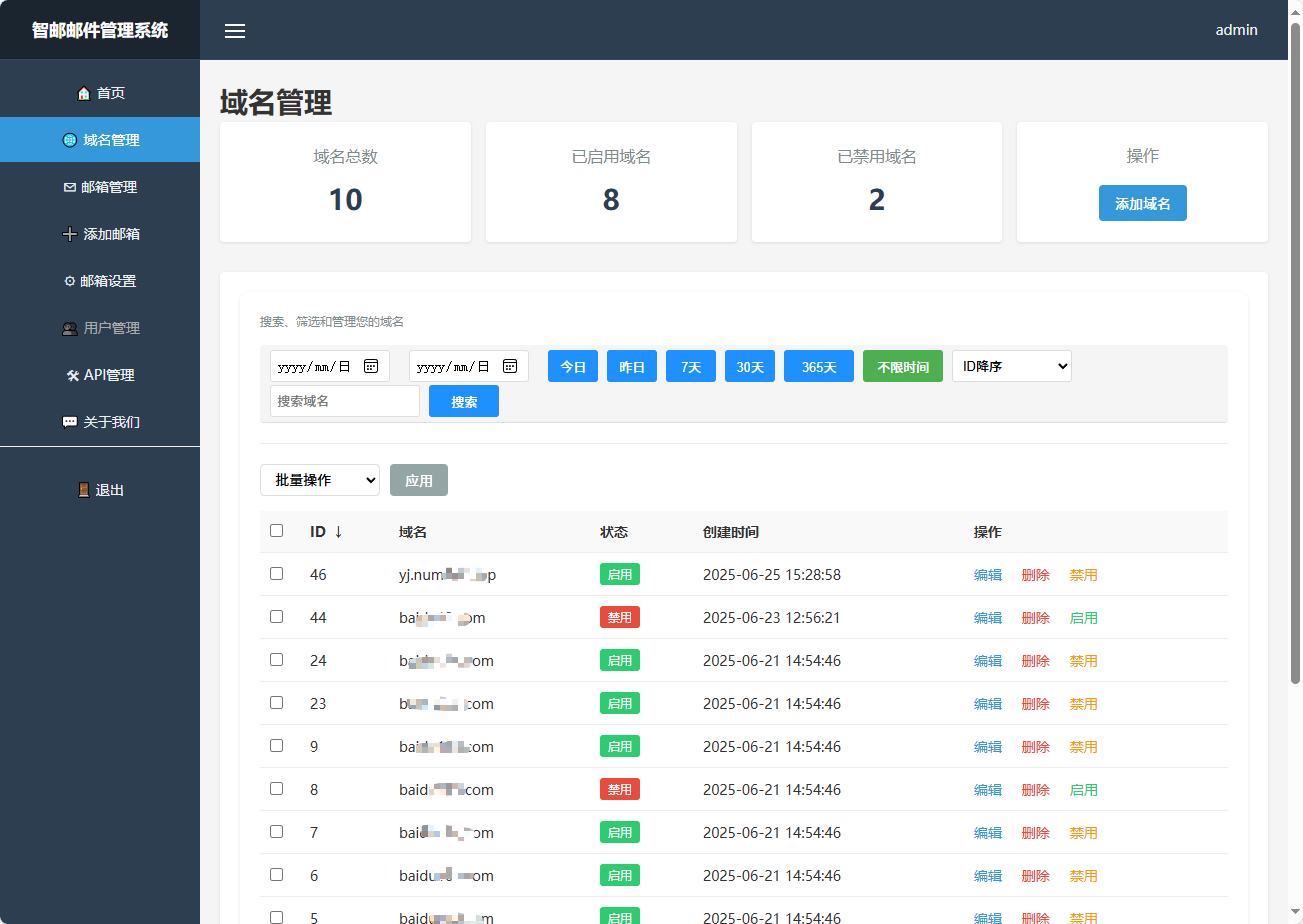Click the envelope icon beside 邮箱管理
This screenshot has height=924, width=1303.
69,187
